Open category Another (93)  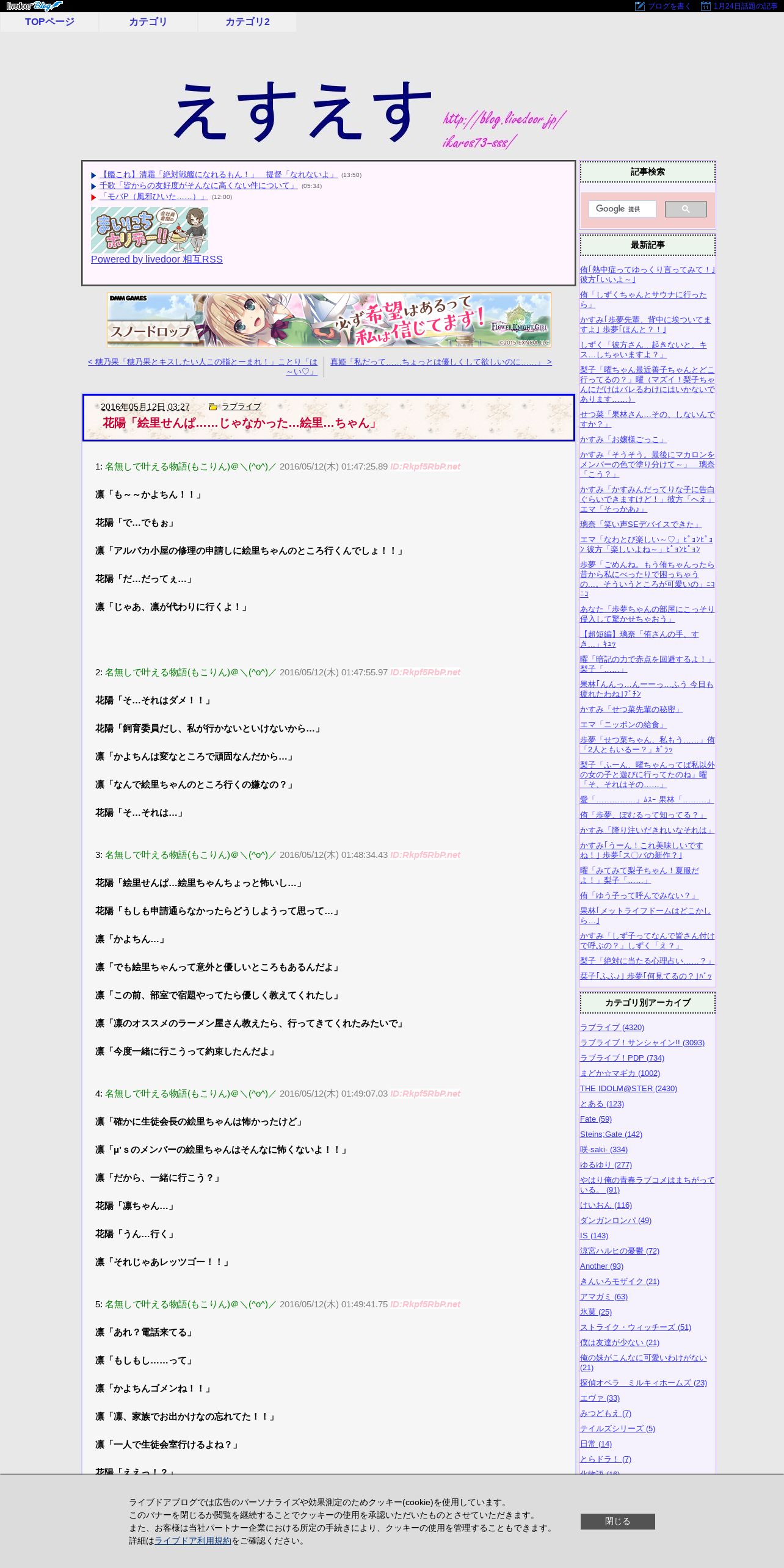pos(601,1266)
